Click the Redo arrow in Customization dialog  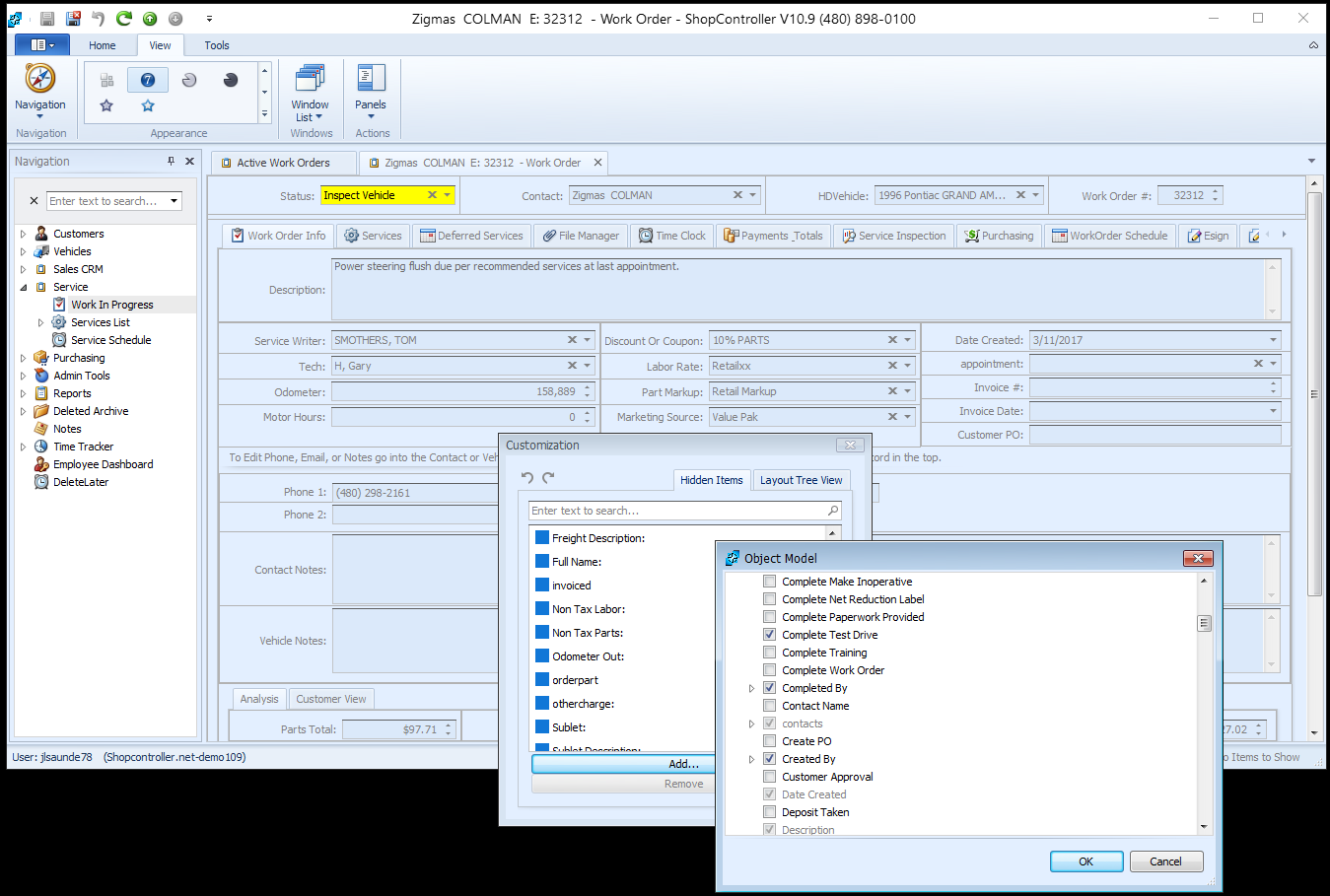(x=548, y=478)
